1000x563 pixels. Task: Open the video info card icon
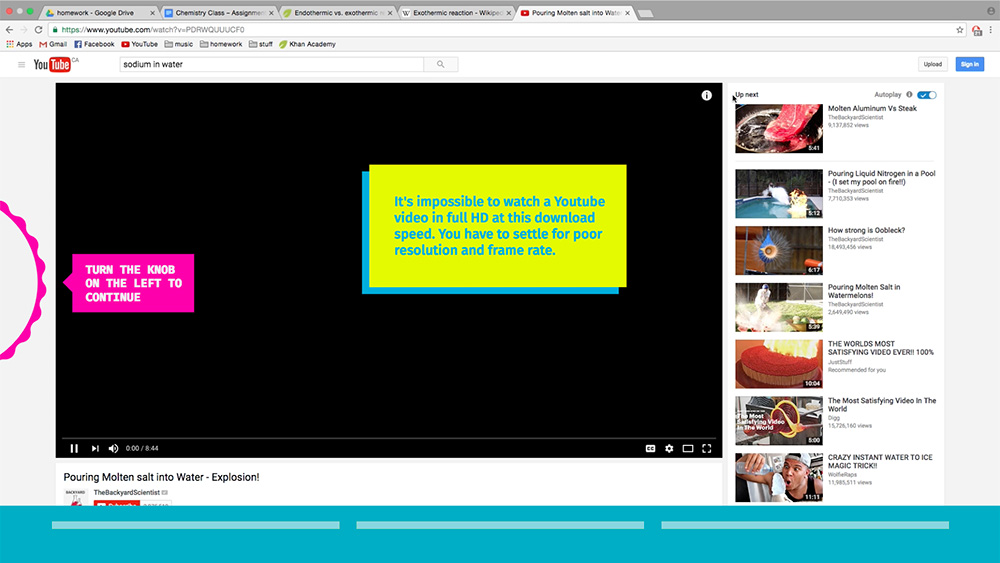pos(707,95)
